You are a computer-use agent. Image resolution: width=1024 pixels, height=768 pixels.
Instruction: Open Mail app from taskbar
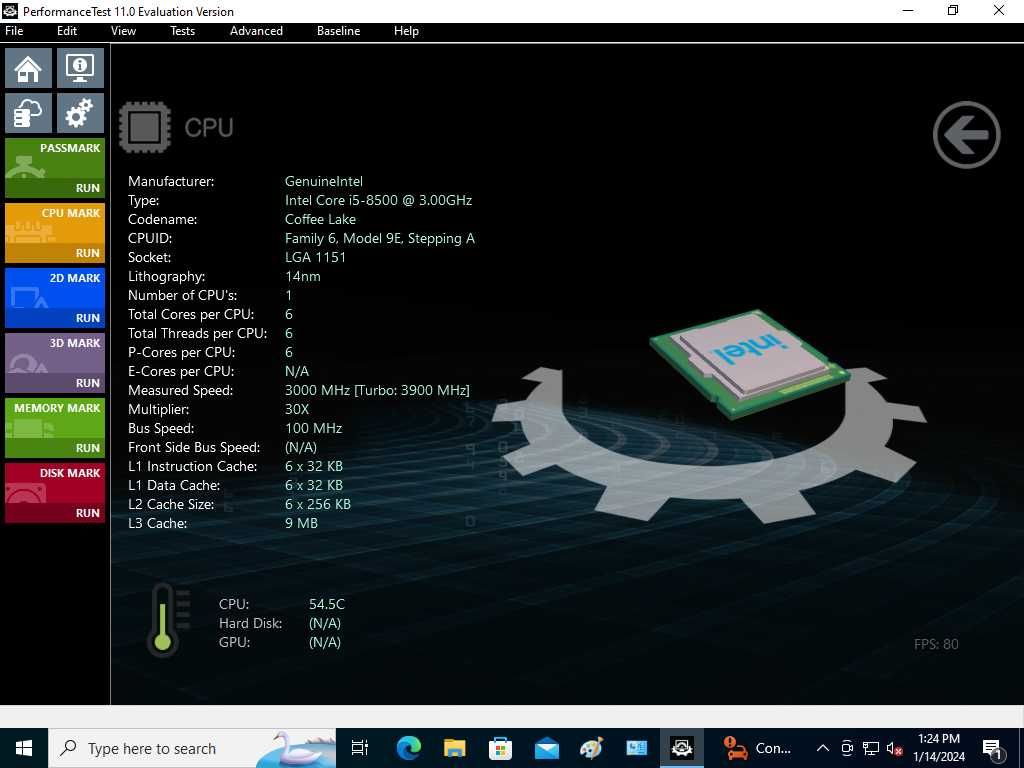pos(546,748)
